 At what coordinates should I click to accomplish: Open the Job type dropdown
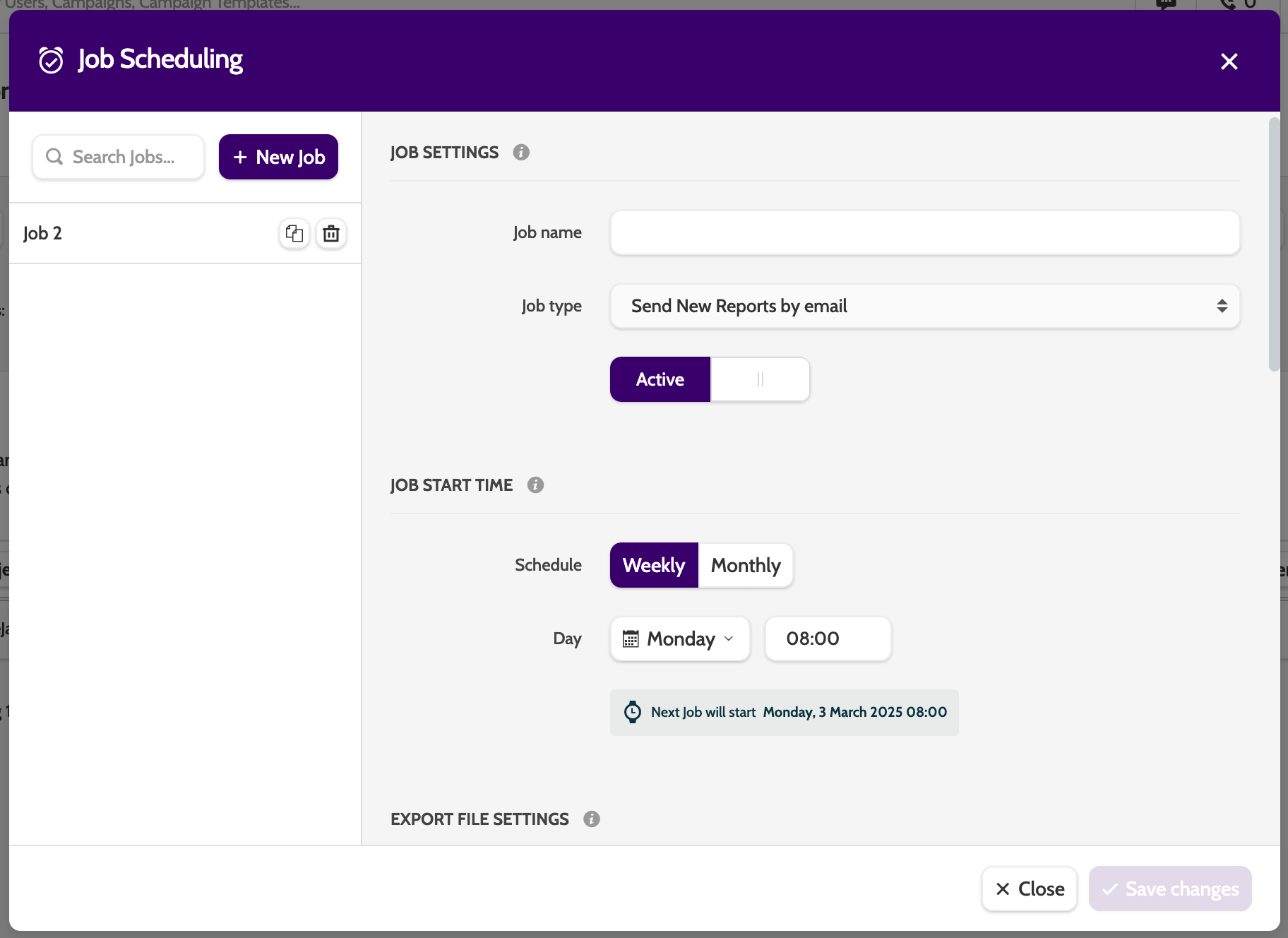925,306
